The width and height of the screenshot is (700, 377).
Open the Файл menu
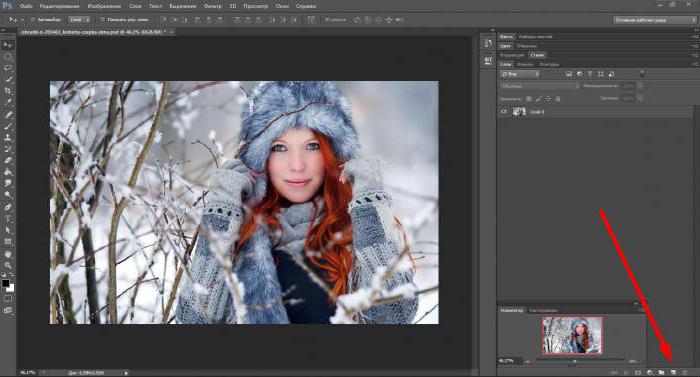[26, 6]
